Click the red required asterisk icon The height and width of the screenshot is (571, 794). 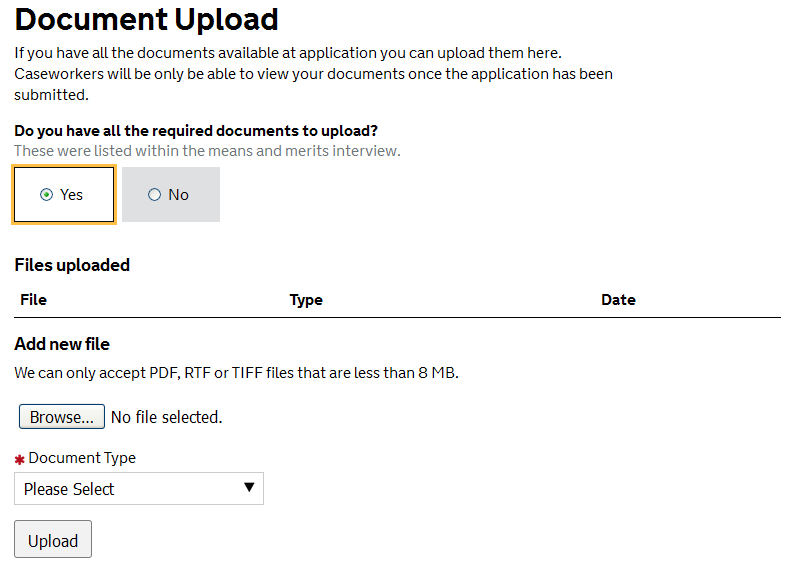[x=19, y=460]
